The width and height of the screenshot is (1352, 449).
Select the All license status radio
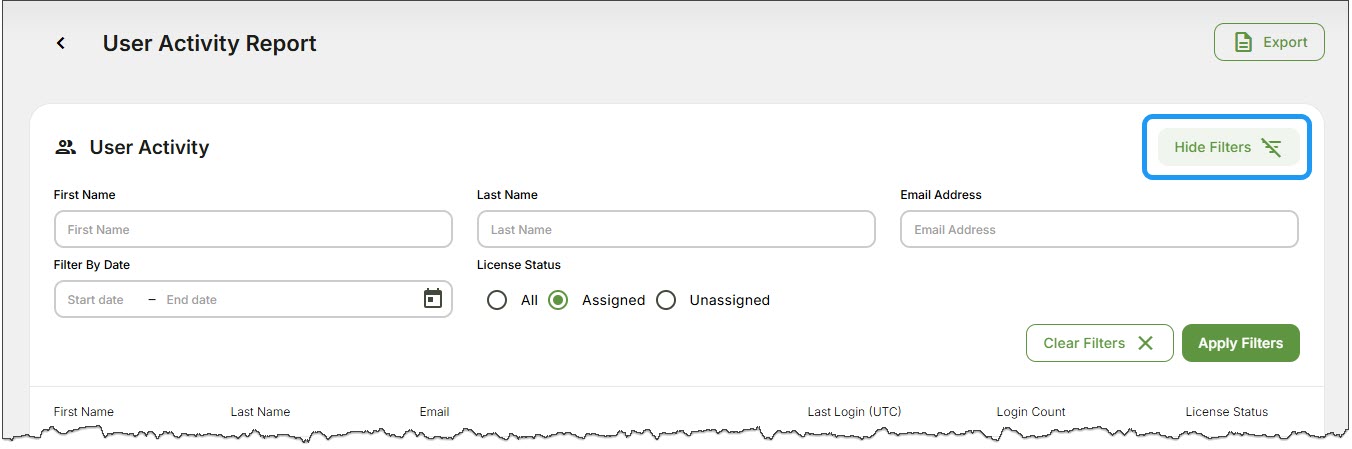coord(497,300)
